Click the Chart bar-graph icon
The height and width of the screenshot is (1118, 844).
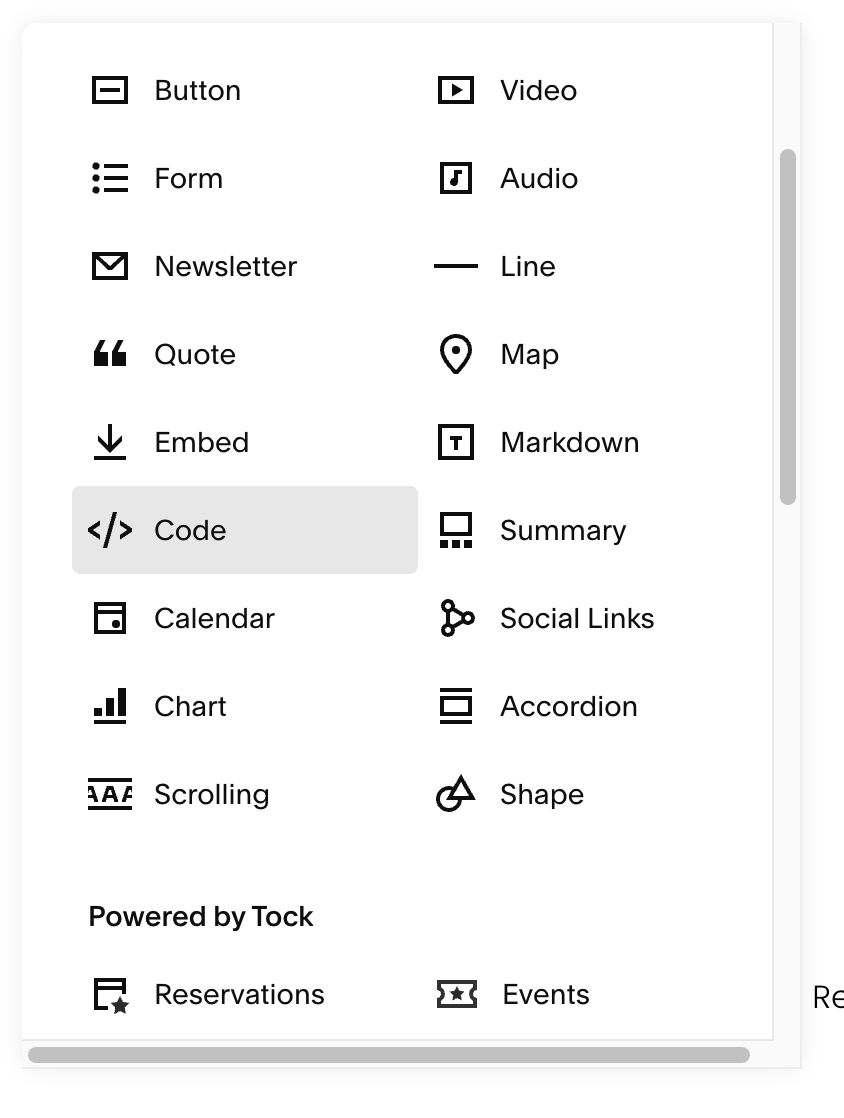pyautogui.click(x=109, y=706)
